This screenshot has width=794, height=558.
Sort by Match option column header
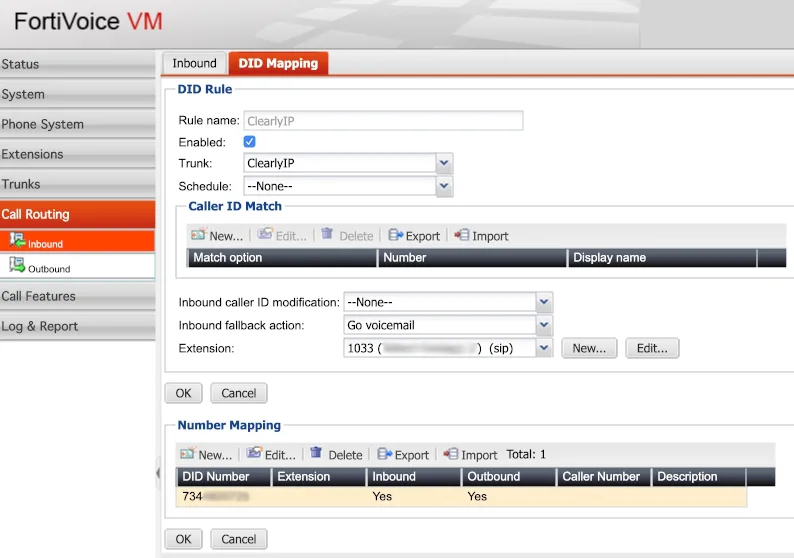282,258
